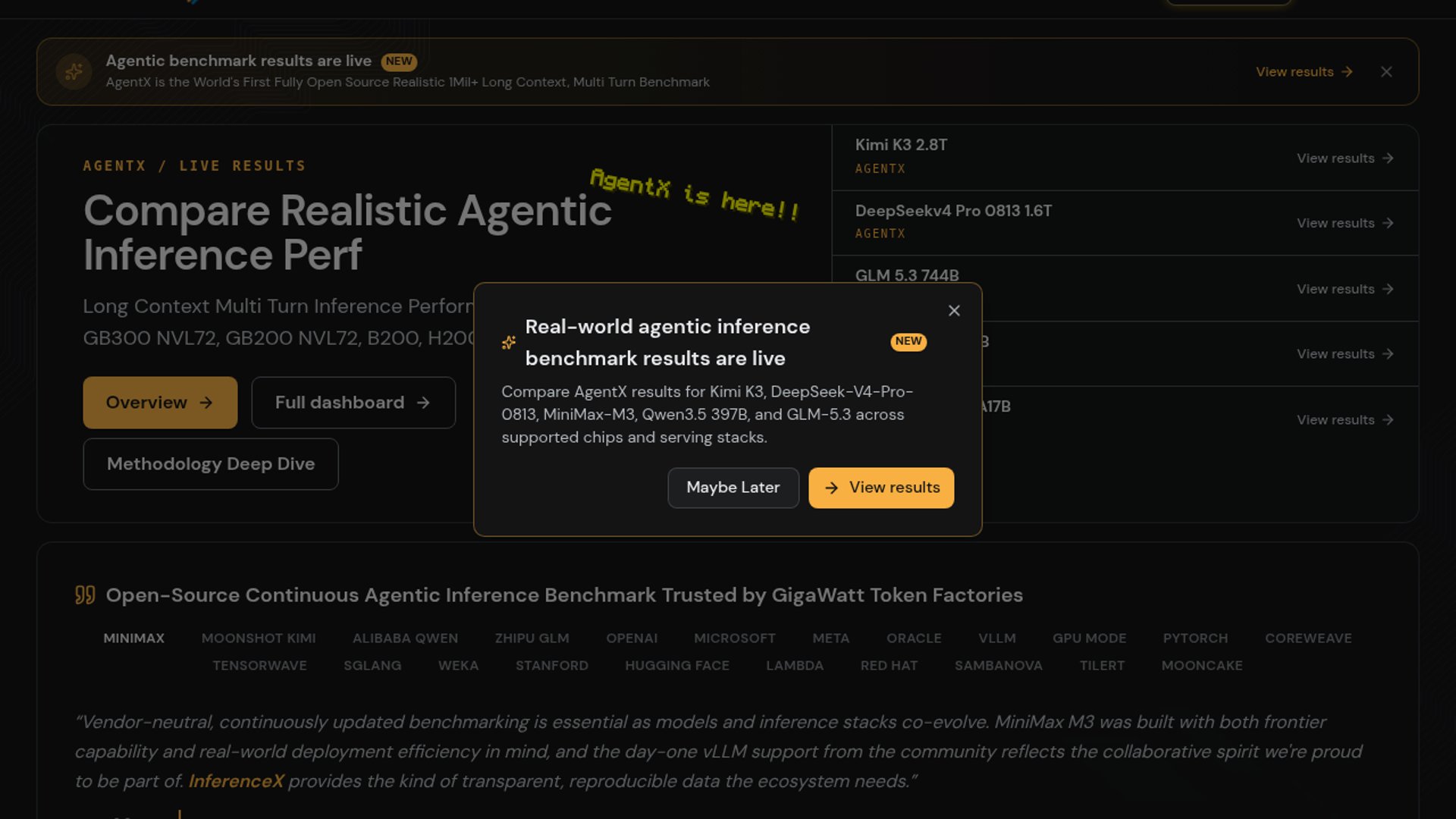Screen dimensions: 1456x819
Task: View results for Kimi K3 2.8T
Action: pyautogui.click(x=1345, y=158)
